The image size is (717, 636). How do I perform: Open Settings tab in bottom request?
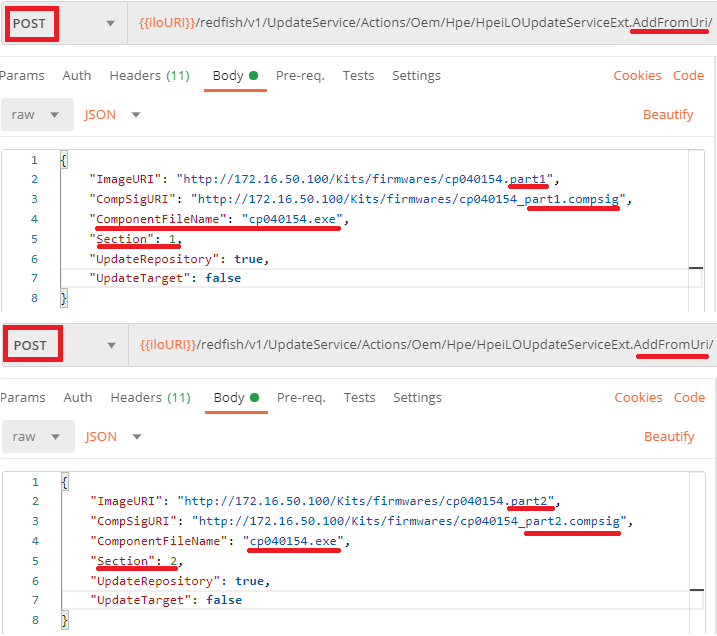pos(416,398)
